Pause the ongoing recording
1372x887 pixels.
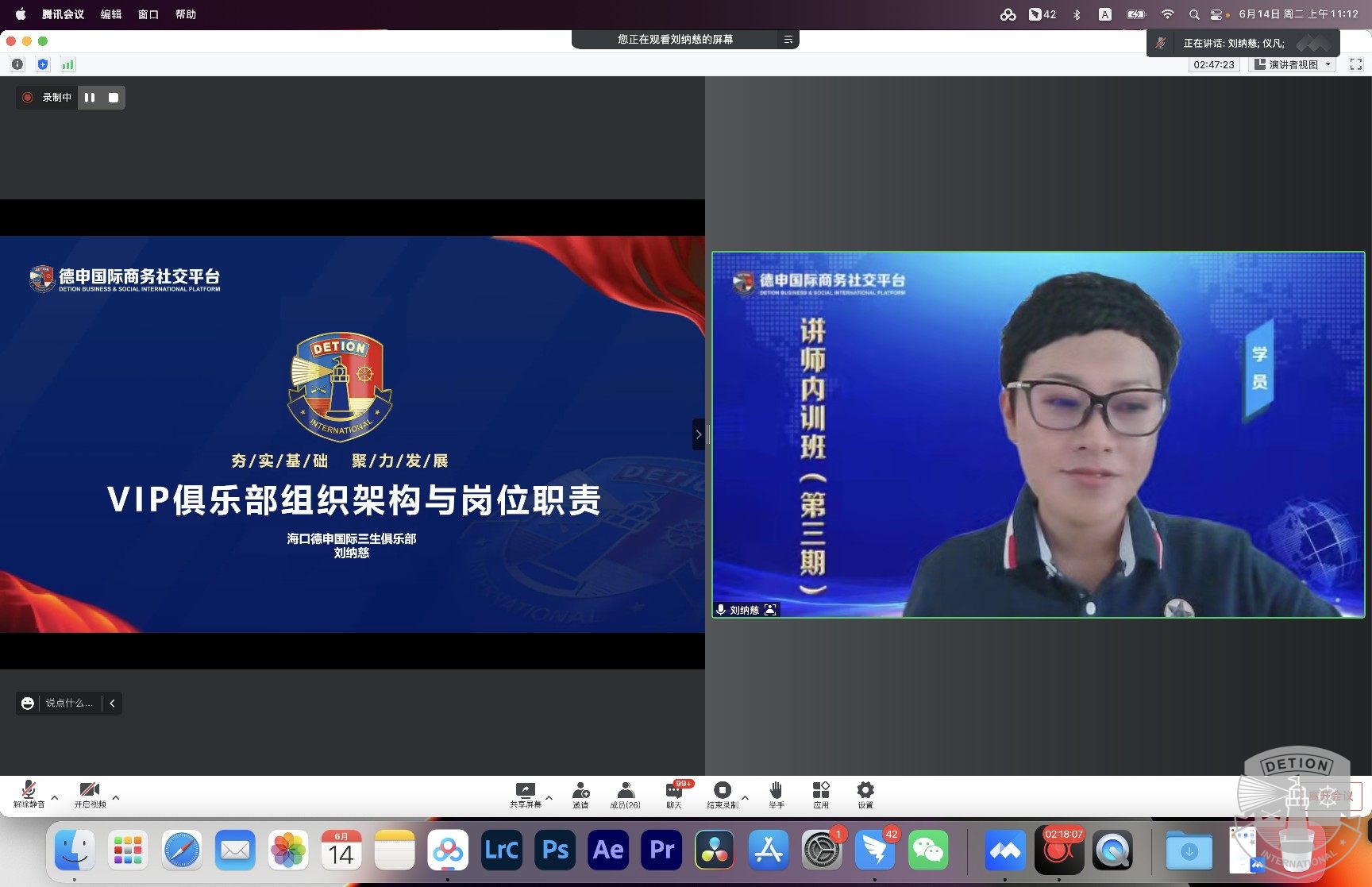pyautogui.click(x=90, y=98)
